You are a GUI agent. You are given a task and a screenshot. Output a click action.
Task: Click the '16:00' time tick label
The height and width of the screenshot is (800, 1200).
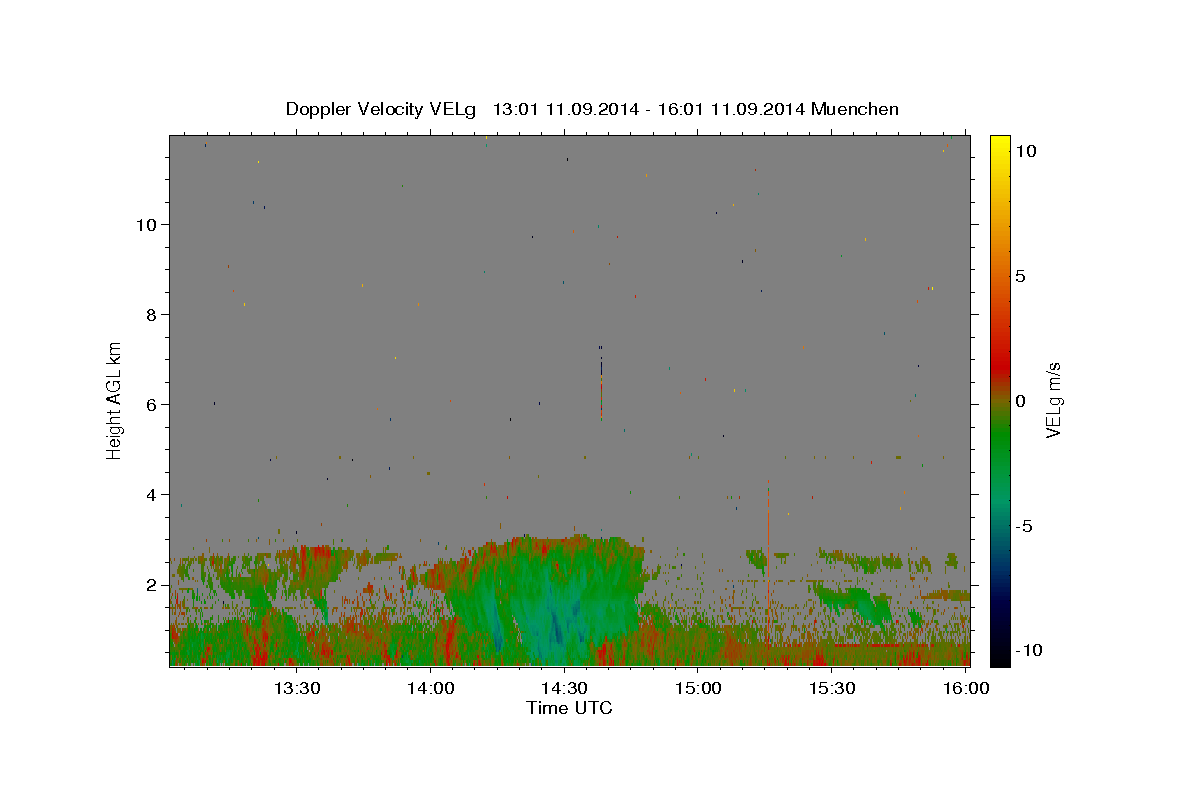pyautogui.click(x=966, y=688)
